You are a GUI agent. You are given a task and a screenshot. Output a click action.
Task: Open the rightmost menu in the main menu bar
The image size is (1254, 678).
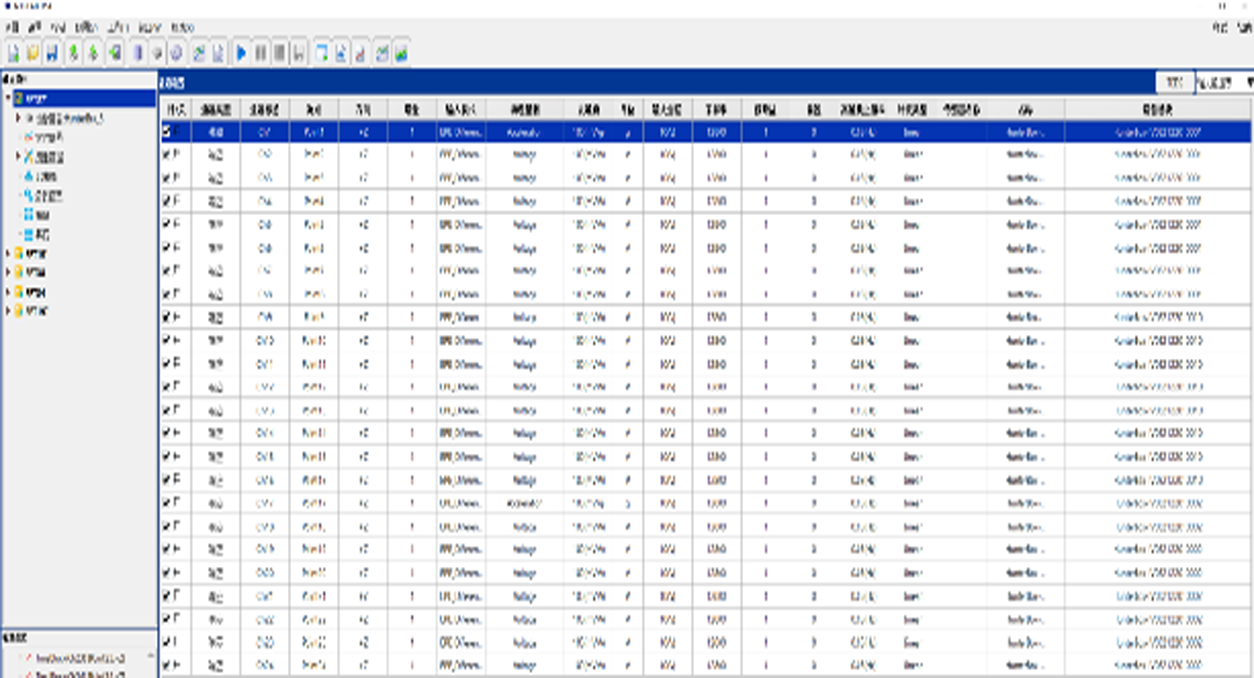point(183,27)
